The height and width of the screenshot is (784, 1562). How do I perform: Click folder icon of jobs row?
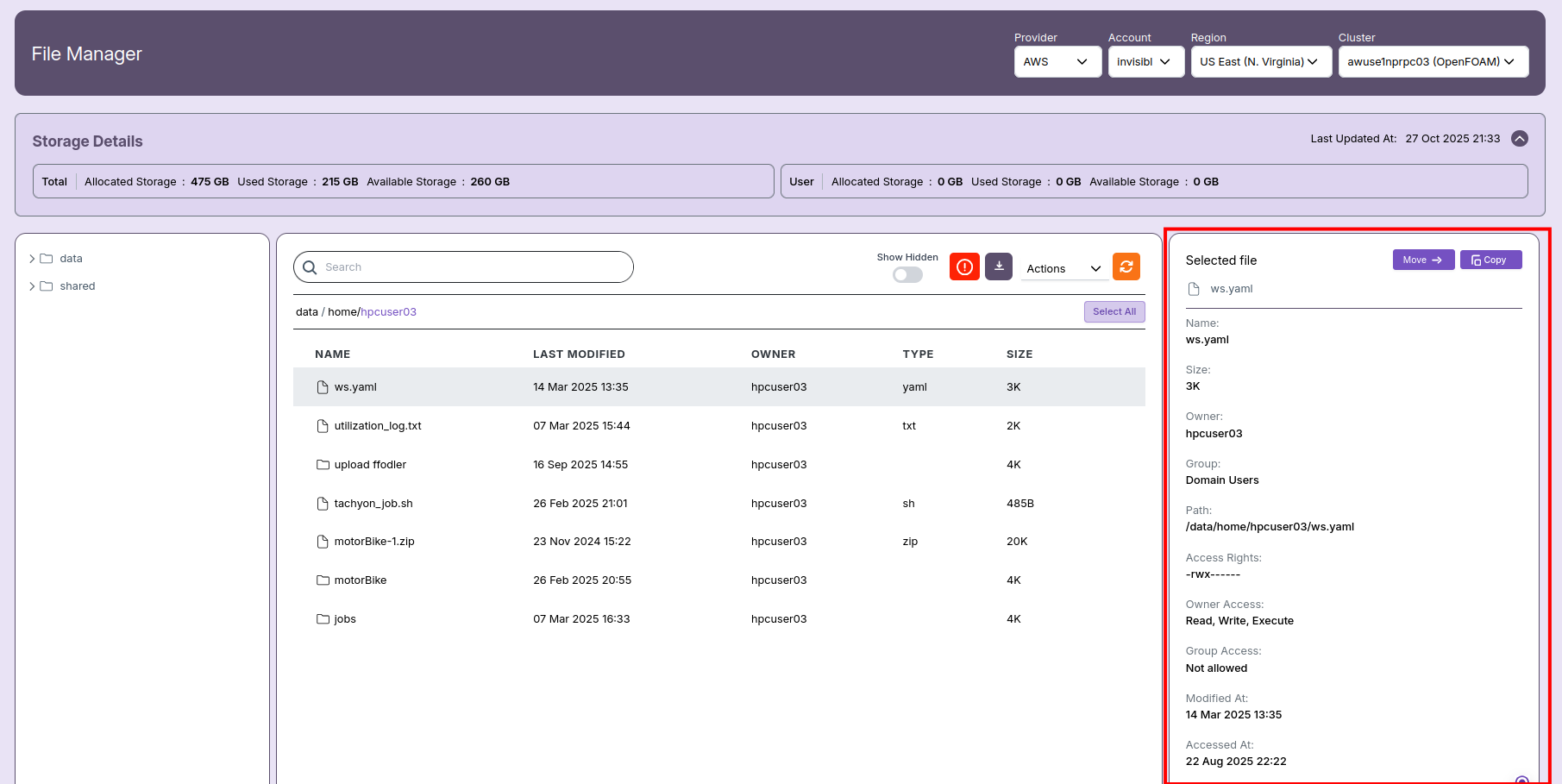point(323,619)
